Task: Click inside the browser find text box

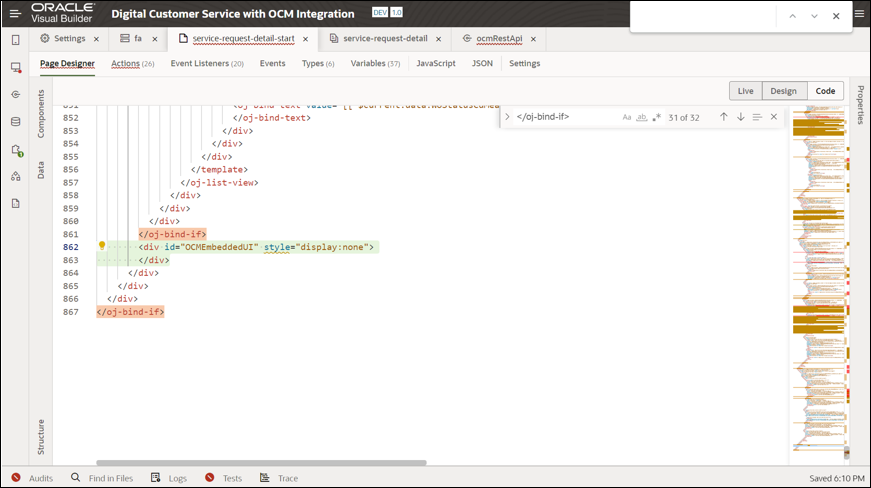Action: point(704,16)
